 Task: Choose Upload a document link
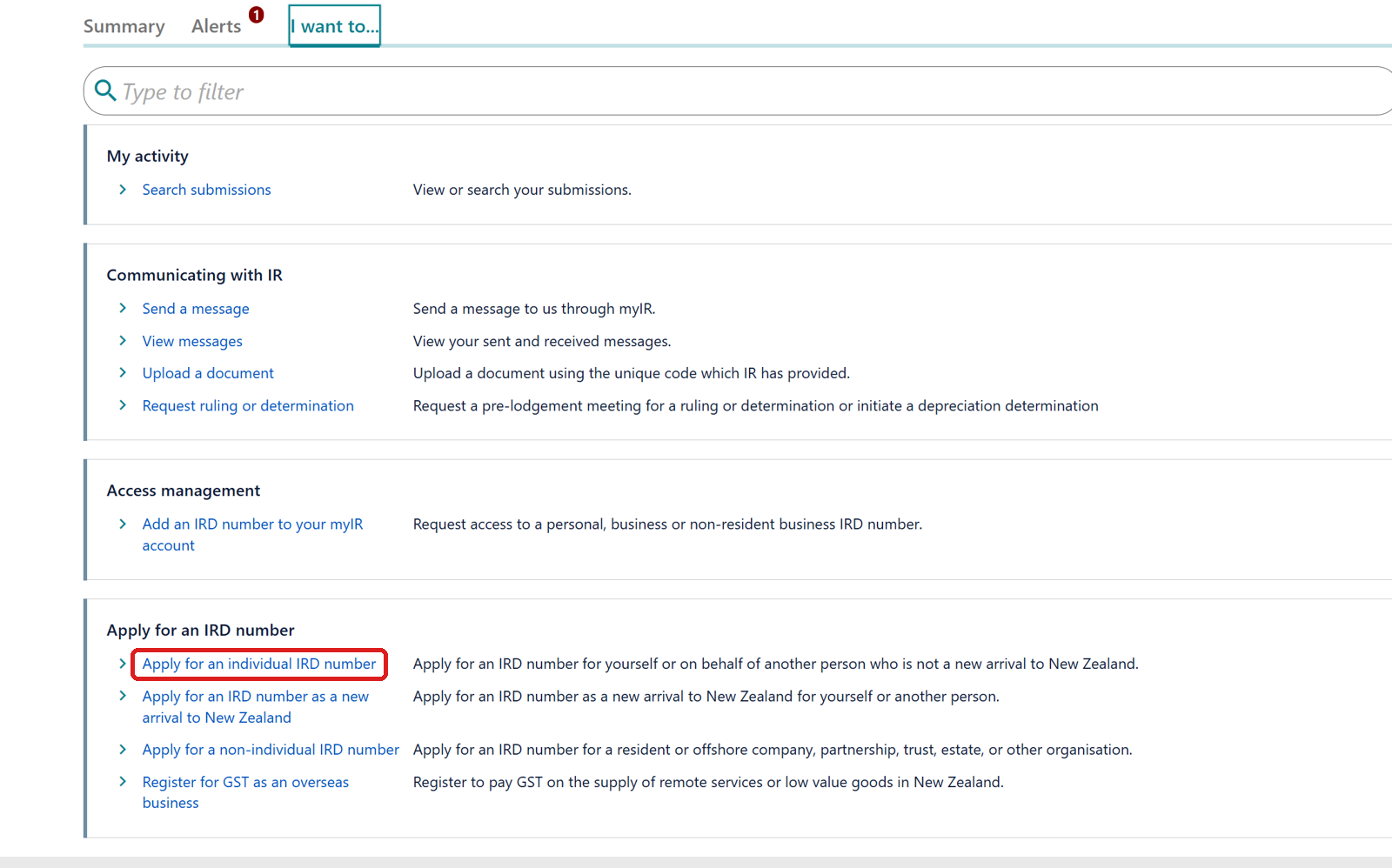(x=208, y=373)
